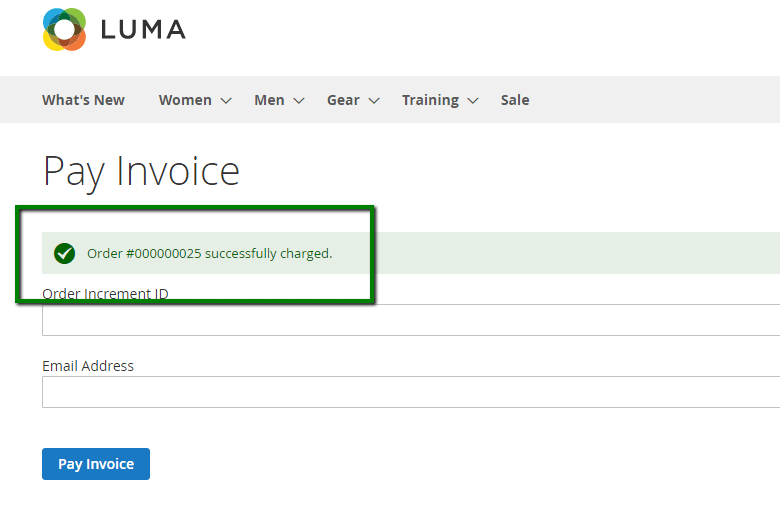Focus the Email Address input field
780x532 pixels.
tap(411, 392)
